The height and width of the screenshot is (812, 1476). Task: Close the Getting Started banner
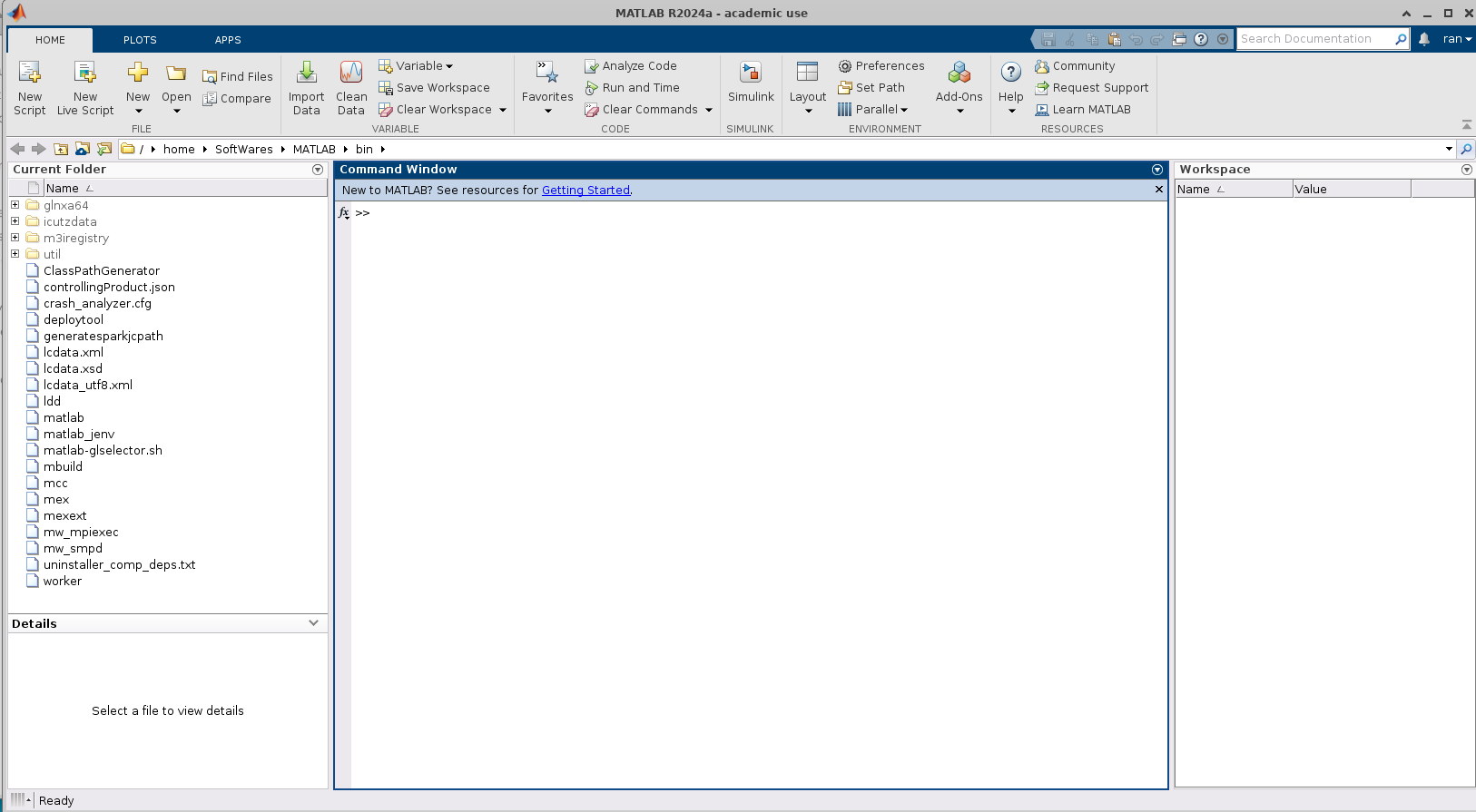1158,190
